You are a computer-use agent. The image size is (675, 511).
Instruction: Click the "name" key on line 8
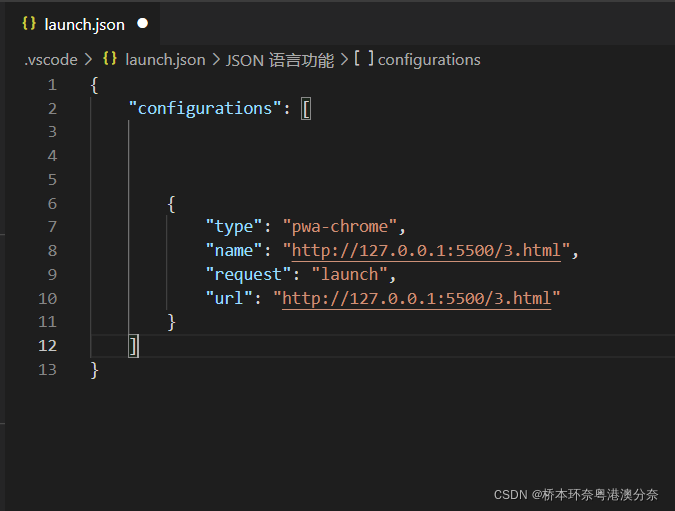coord(234,251)
